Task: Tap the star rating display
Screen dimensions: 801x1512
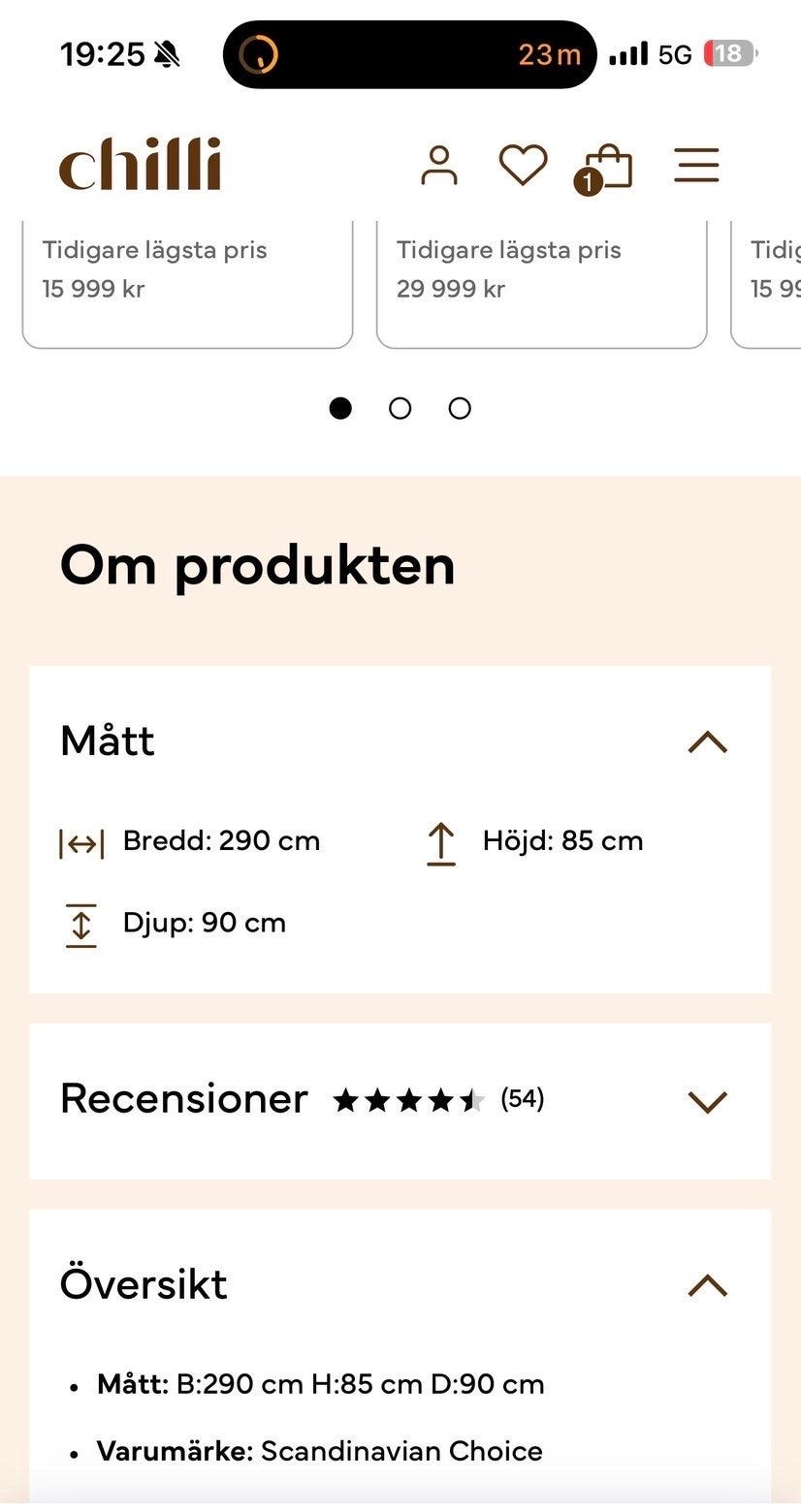Action: coord(408,1100)
